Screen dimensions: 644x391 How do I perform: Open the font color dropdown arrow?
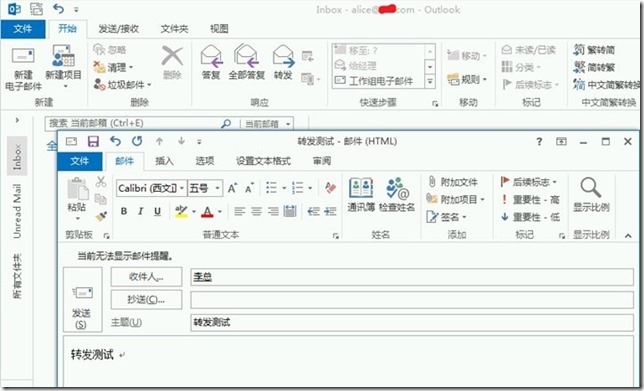click(220, 212)
